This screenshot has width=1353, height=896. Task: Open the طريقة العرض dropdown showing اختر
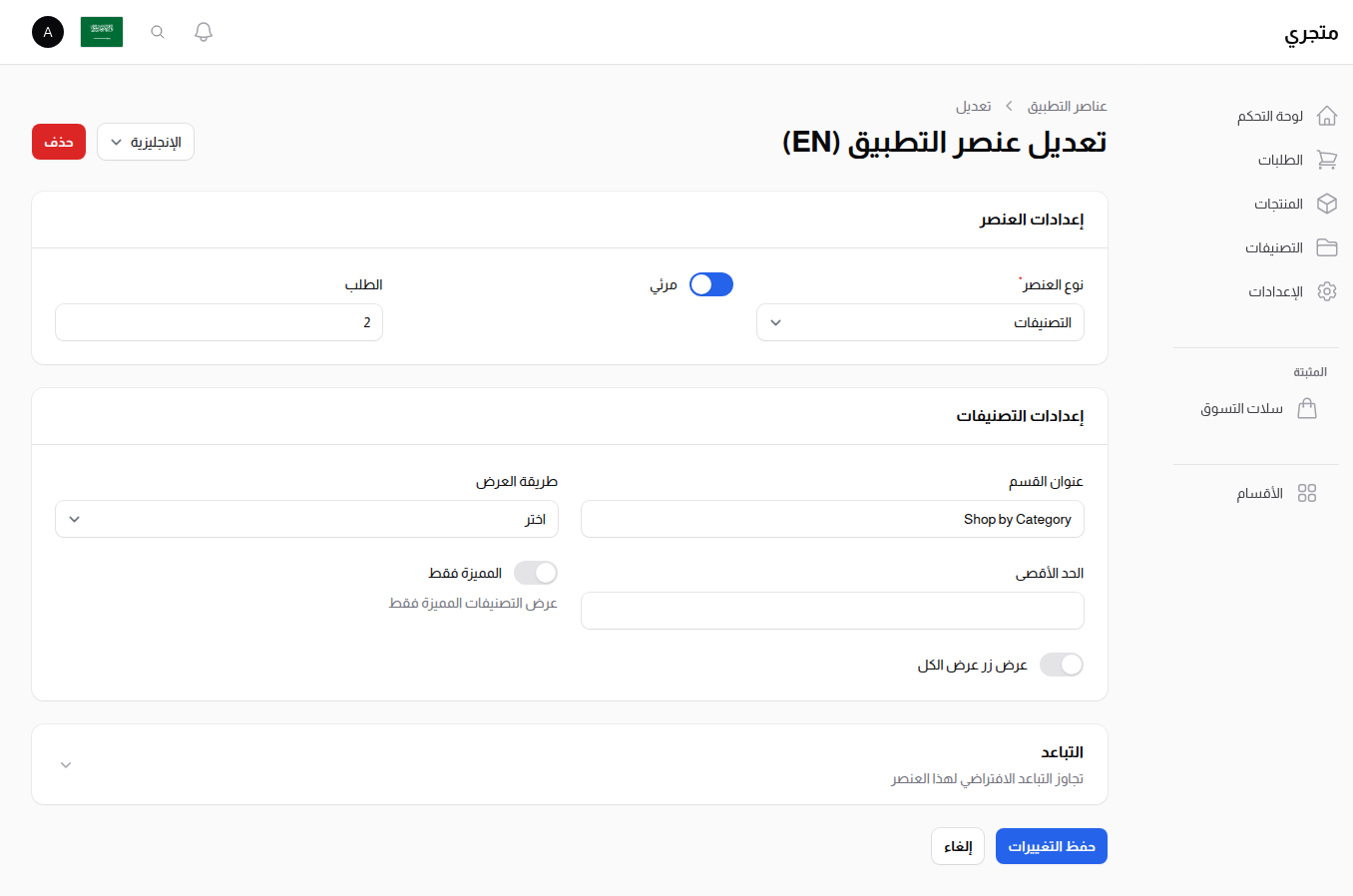tap(306, 519)
